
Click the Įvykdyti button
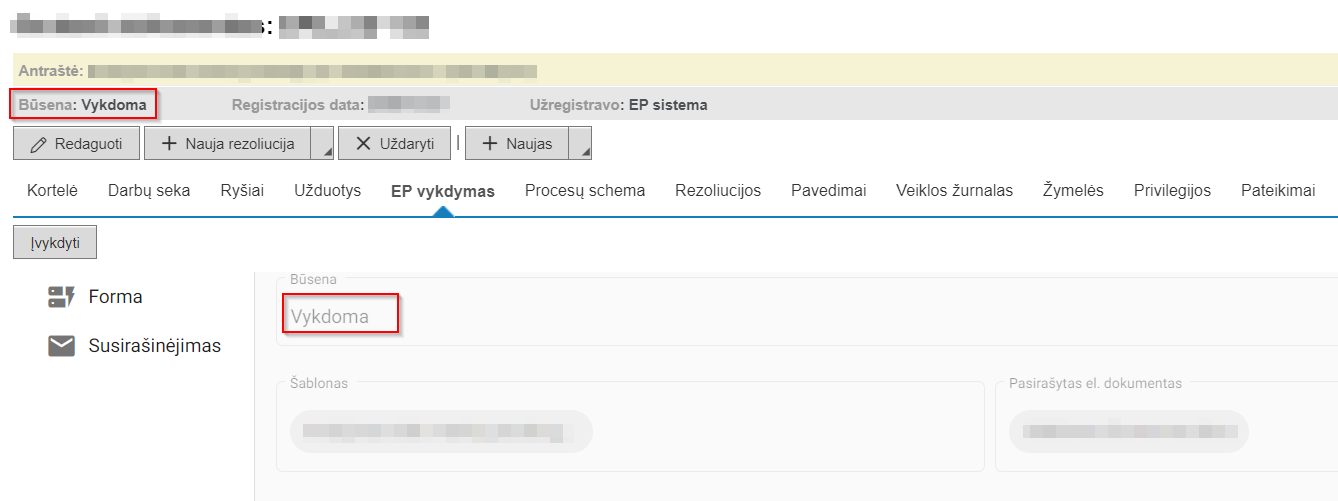(55, 242)
